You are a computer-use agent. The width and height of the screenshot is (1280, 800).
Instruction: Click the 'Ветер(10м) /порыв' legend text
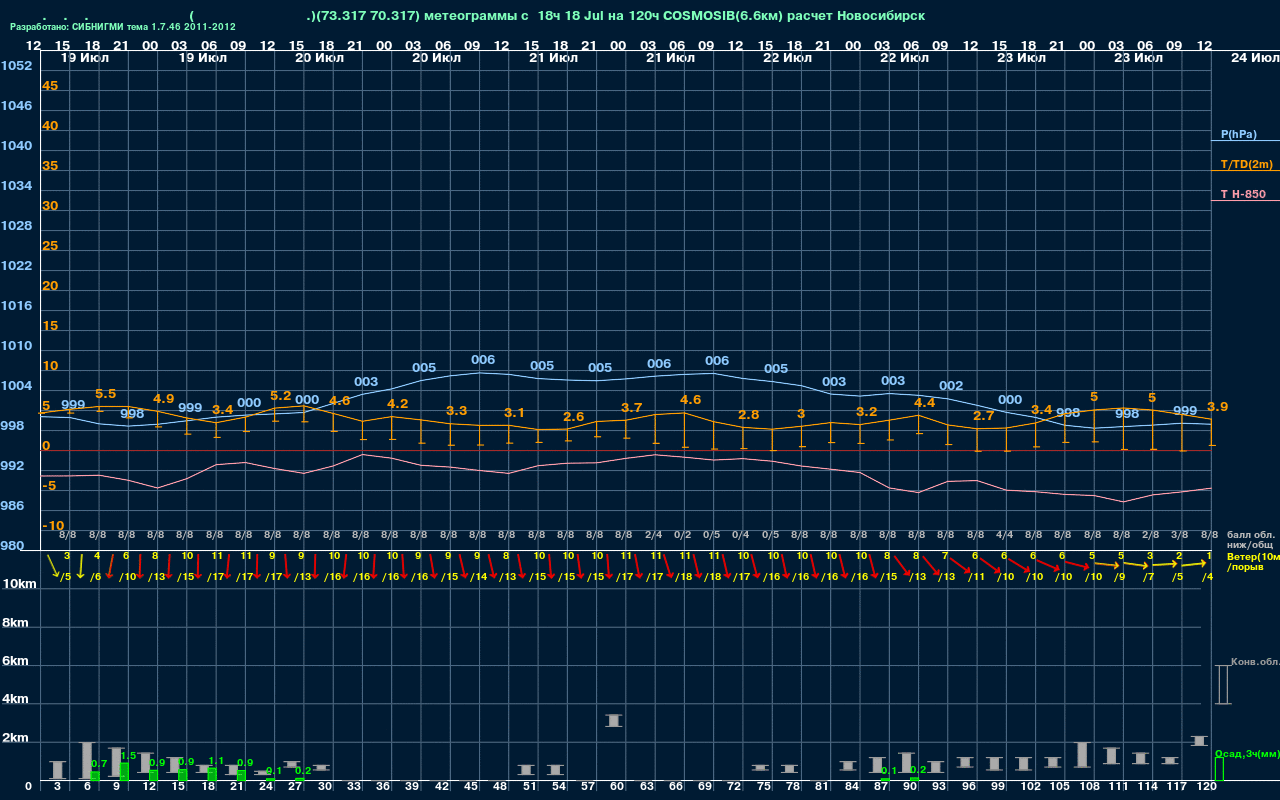click(1253, 561)
